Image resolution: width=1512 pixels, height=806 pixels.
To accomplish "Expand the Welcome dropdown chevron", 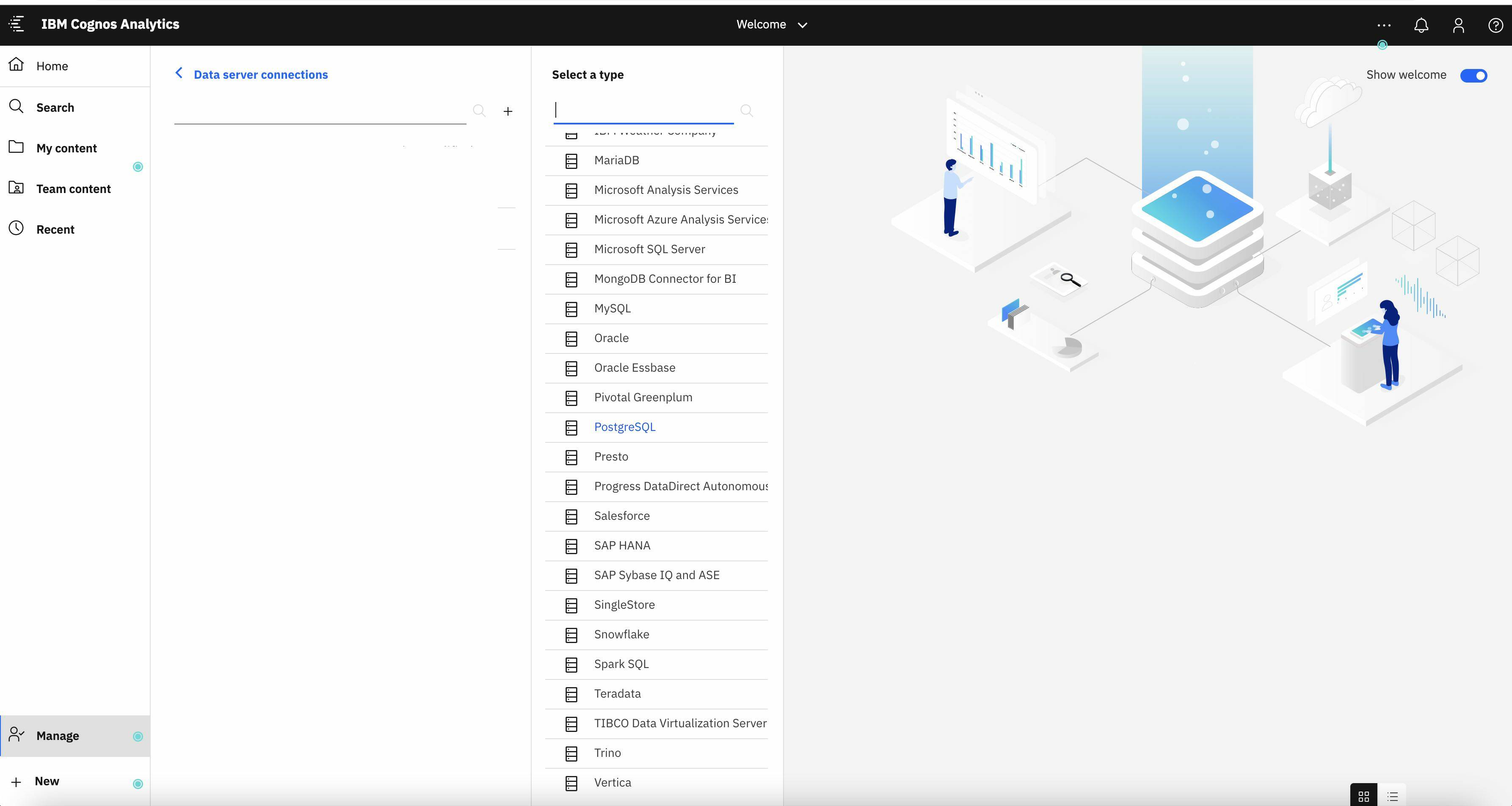I will [x=803, y=25].
